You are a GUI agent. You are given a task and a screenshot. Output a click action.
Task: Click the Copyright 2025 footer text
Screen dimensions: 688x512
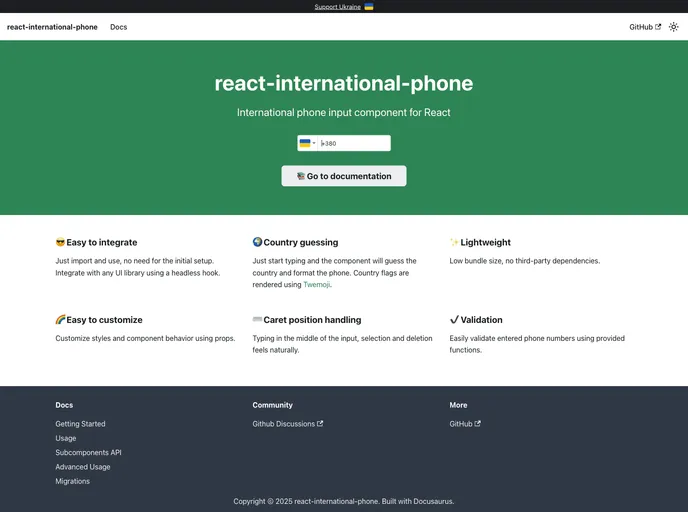click(344, 501)
